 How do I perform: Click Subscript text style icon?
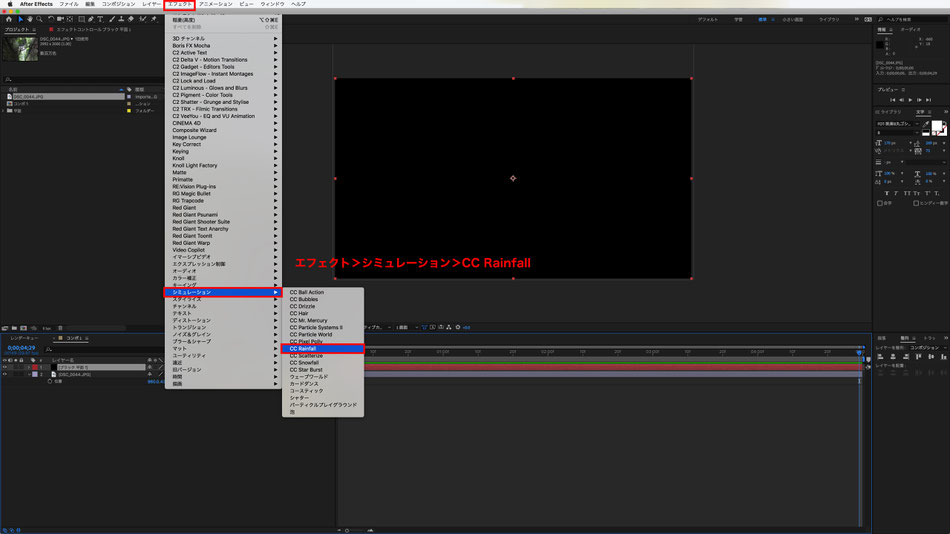937,193
